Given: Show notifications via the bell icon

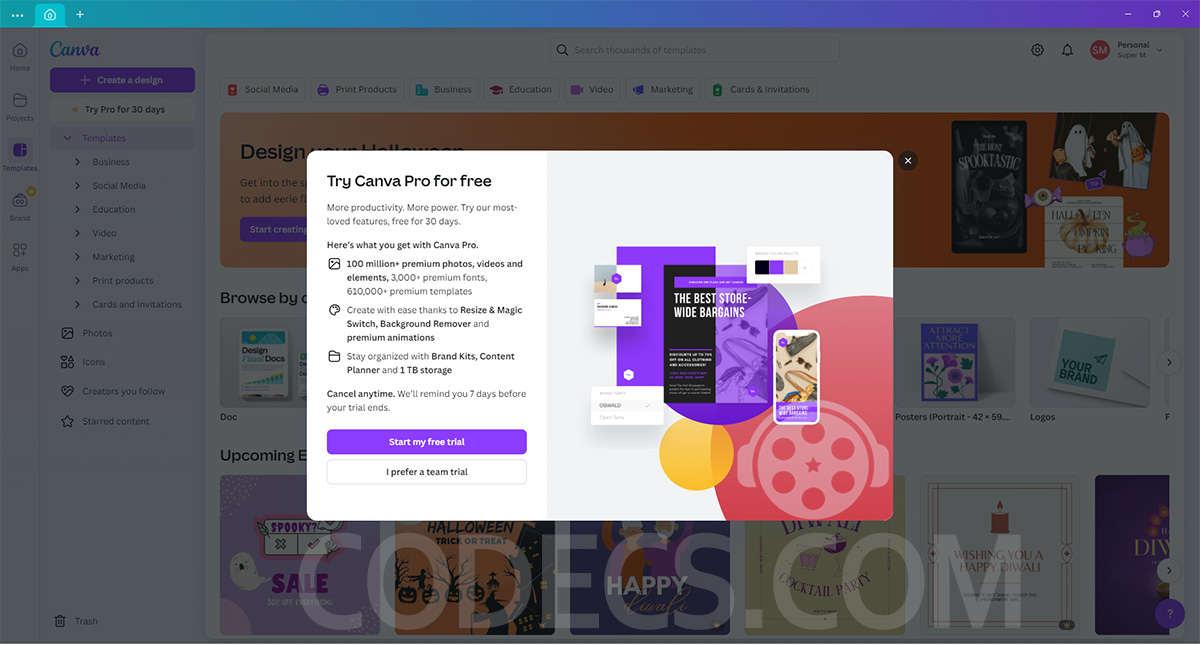Looking at the screenshot, I should [x=1067, y=50].
